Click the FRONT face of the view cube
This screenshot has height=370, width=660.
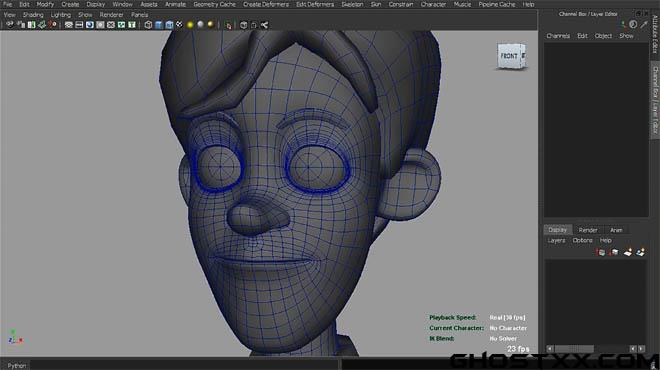coord(509,56)
